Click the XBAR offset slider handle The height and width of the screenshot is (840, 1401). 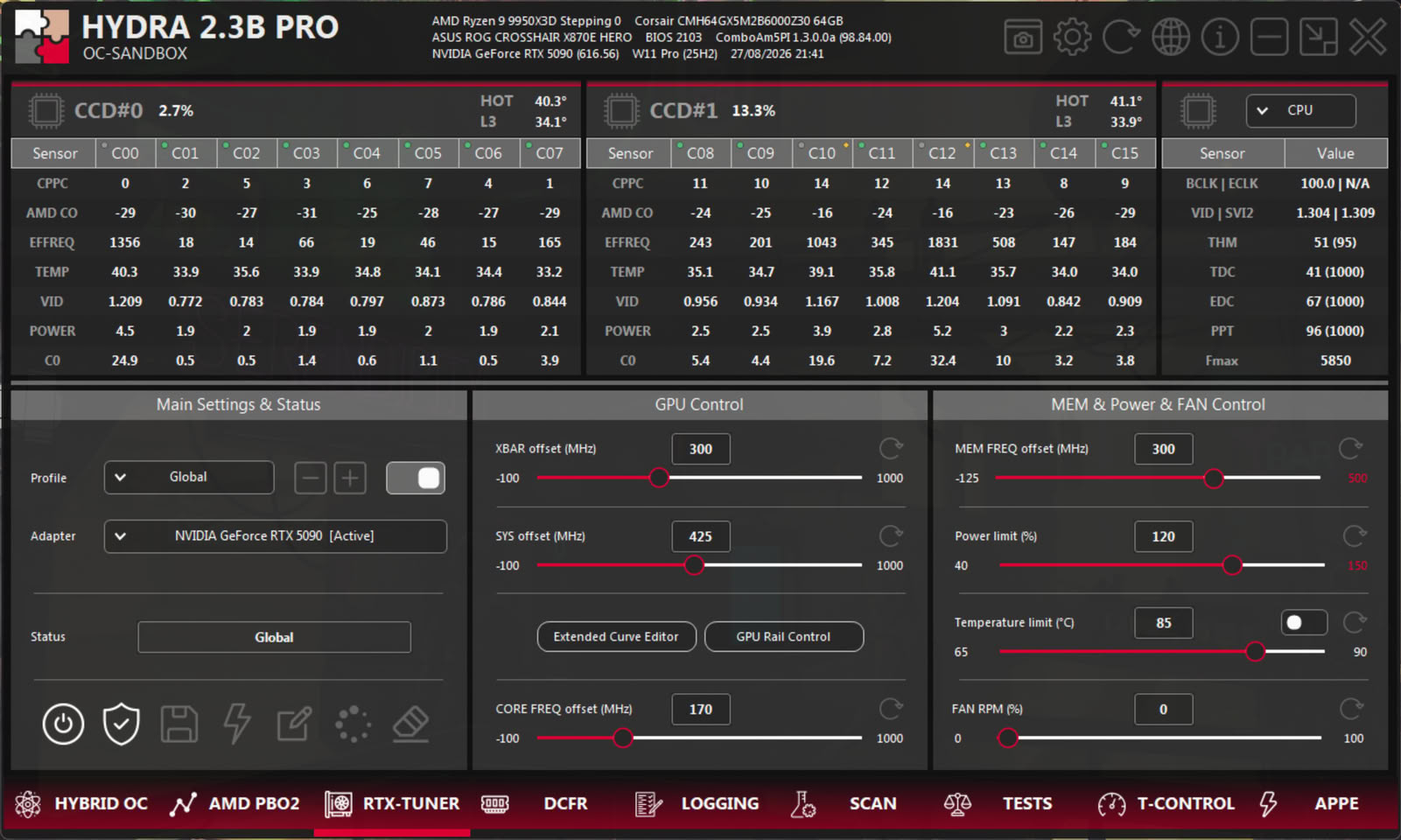(659, 478)
